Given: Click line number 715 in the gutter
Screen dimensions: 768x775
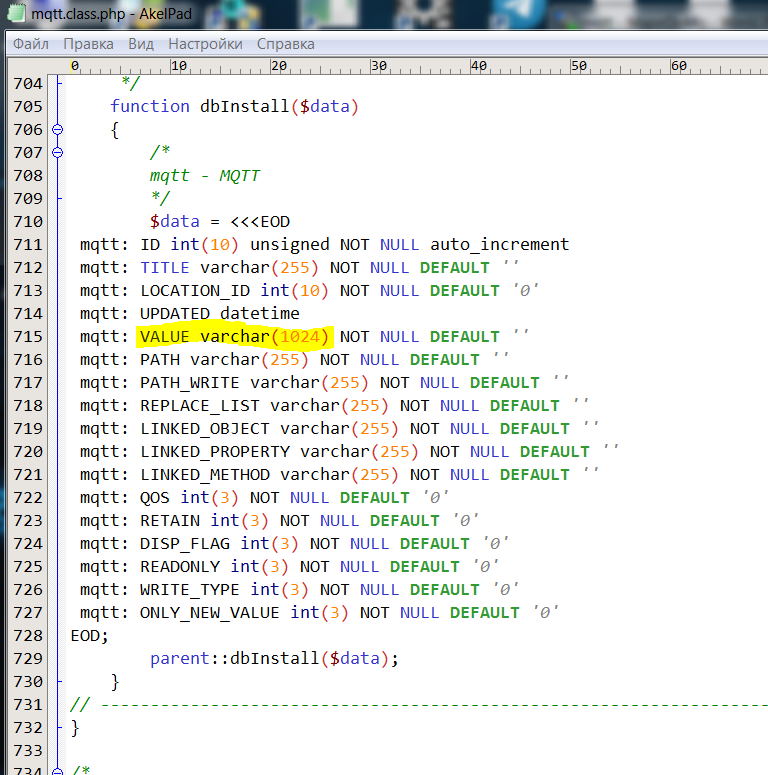Looking at the screenshot, I should [x=28, y=337].
